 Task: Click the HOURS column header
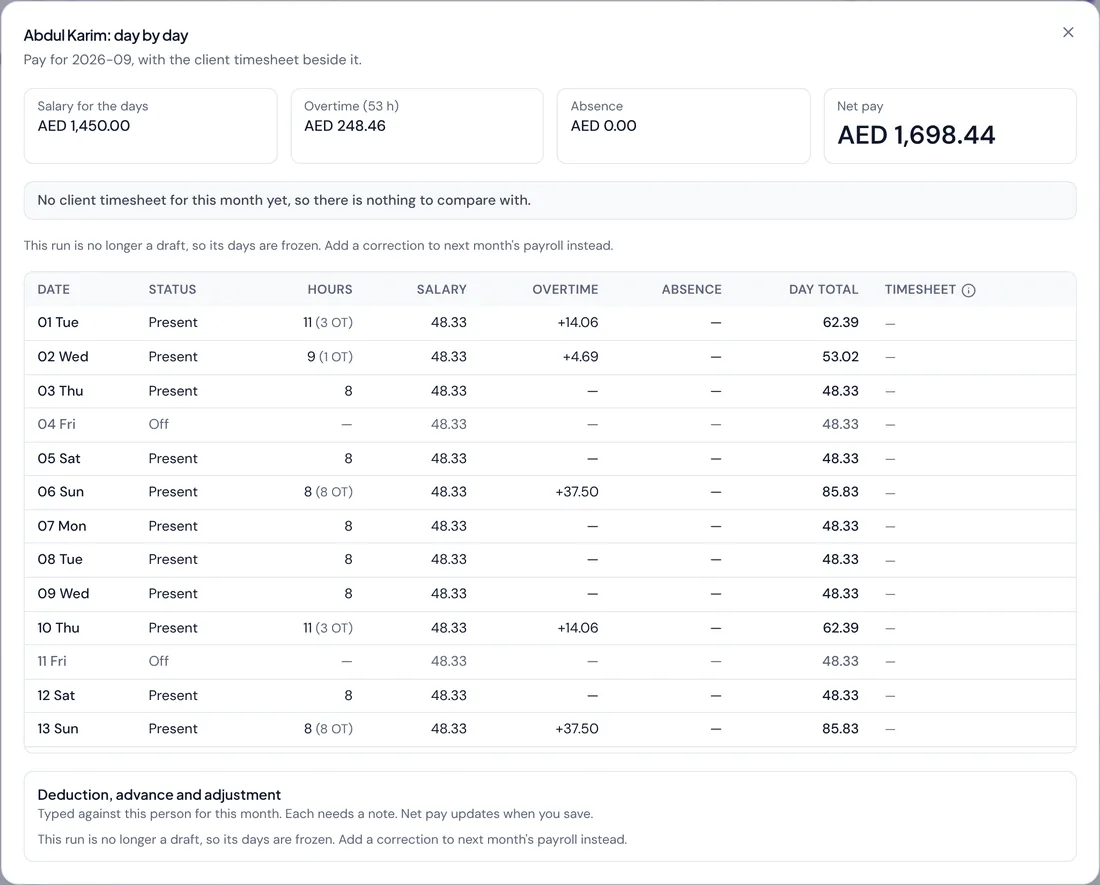tap(330, 290)
